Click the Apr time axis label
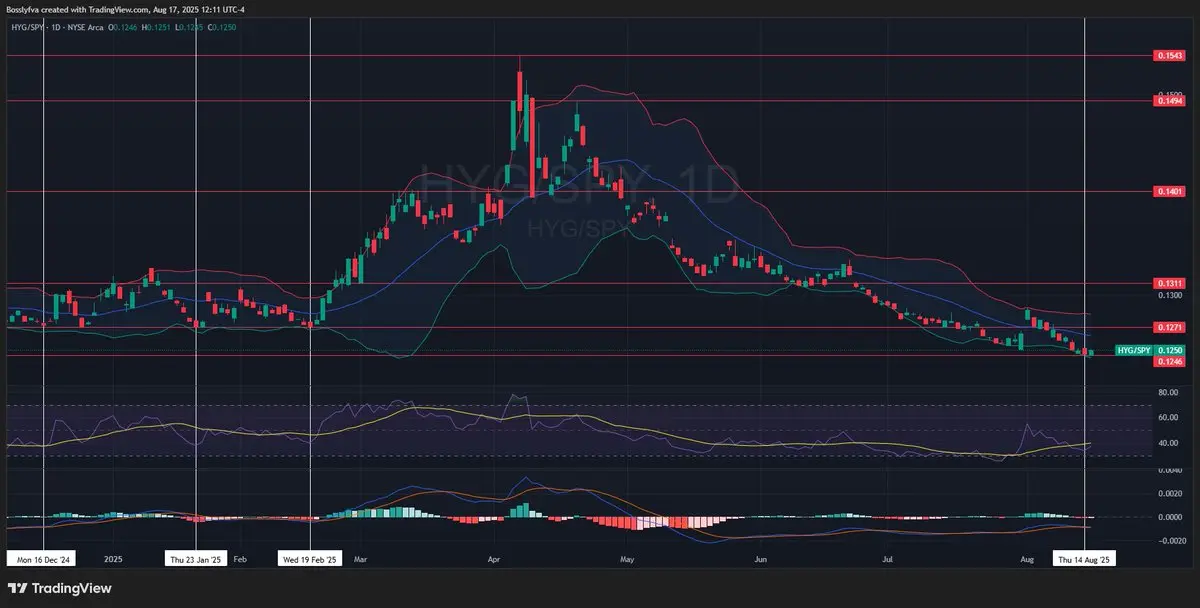Image resolution: width=1200 pixels, height=608 pixels. click(x=494, y=560)
